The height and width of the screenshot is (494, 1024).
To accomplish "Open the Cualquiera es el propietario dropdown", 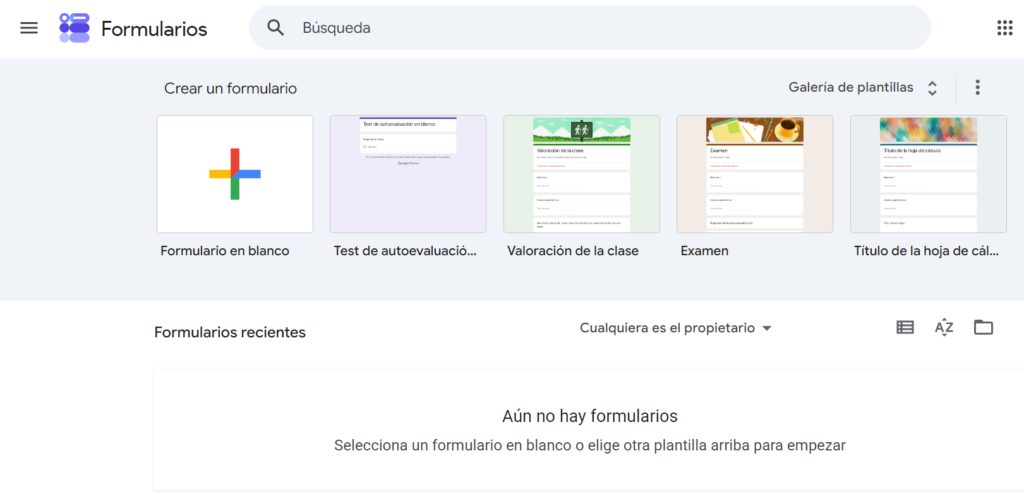I will click(x=675, y=328).
